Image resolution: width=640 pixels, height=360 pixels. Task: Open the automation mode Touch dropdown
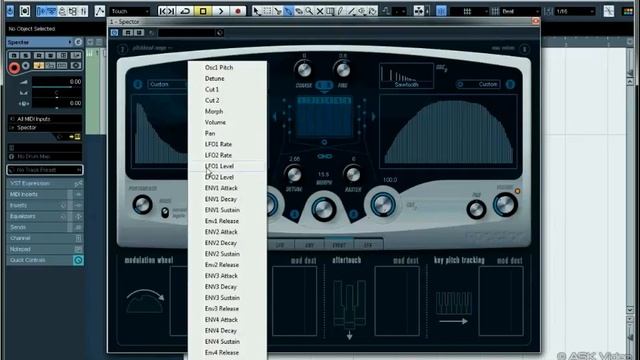[130, 11]
